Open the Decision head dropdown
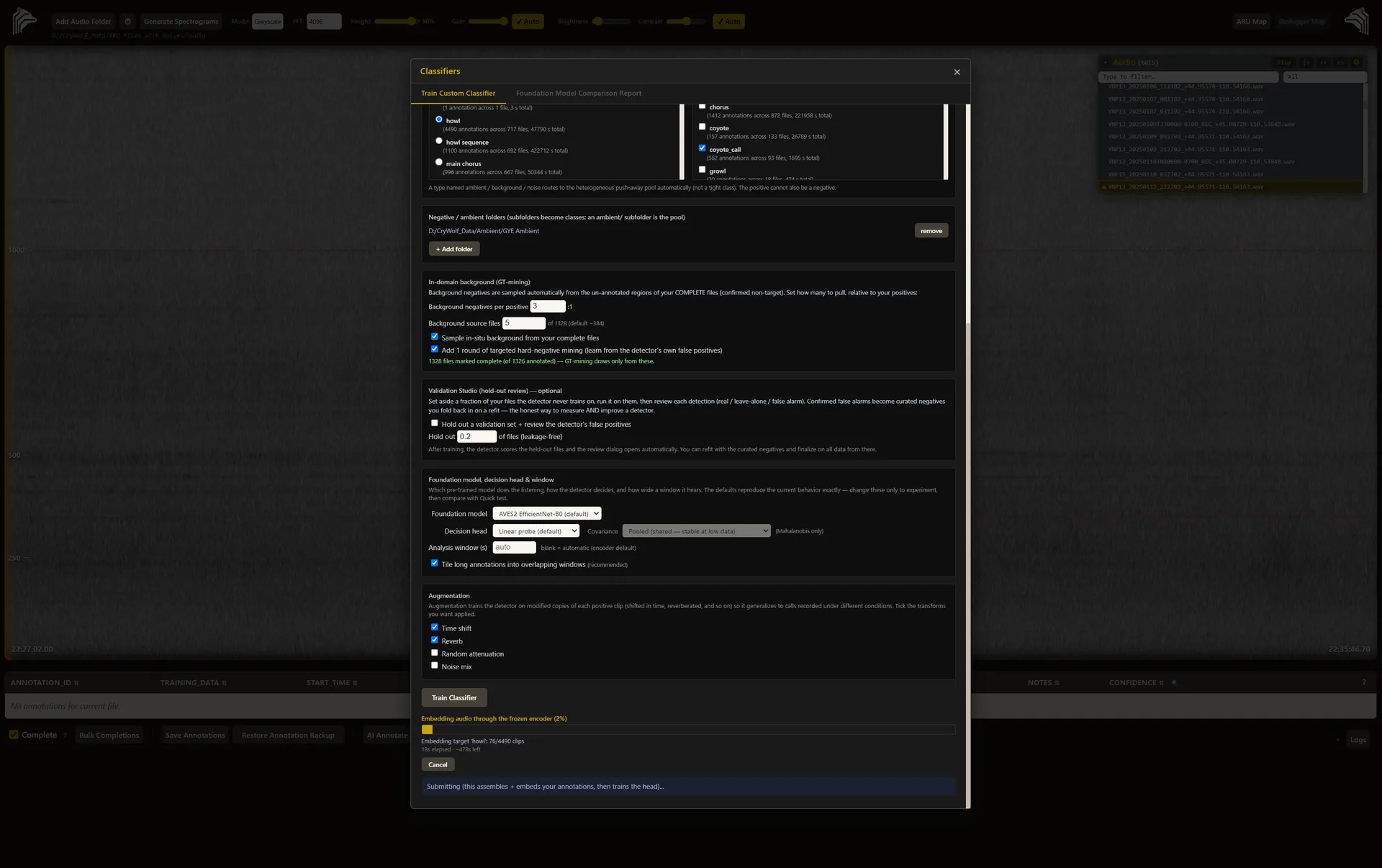This screenshot has width=1382, height=868. tap(536, 531)
